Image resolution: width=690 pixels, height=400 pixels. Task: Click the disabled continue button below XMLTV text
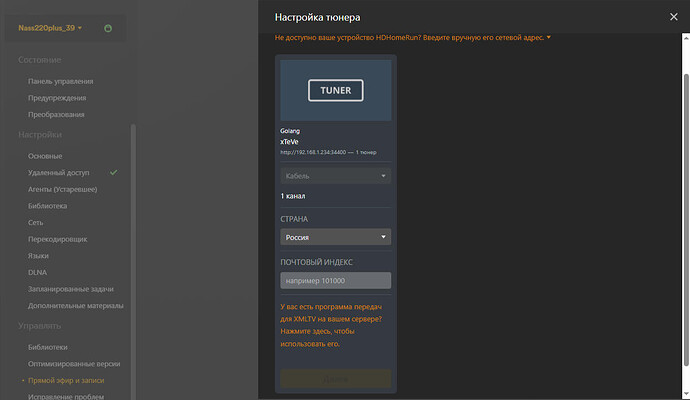point(335,378)
